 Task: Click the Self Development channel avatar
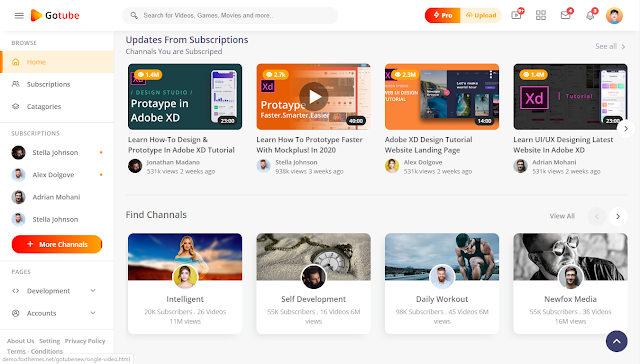click(313, 277)
